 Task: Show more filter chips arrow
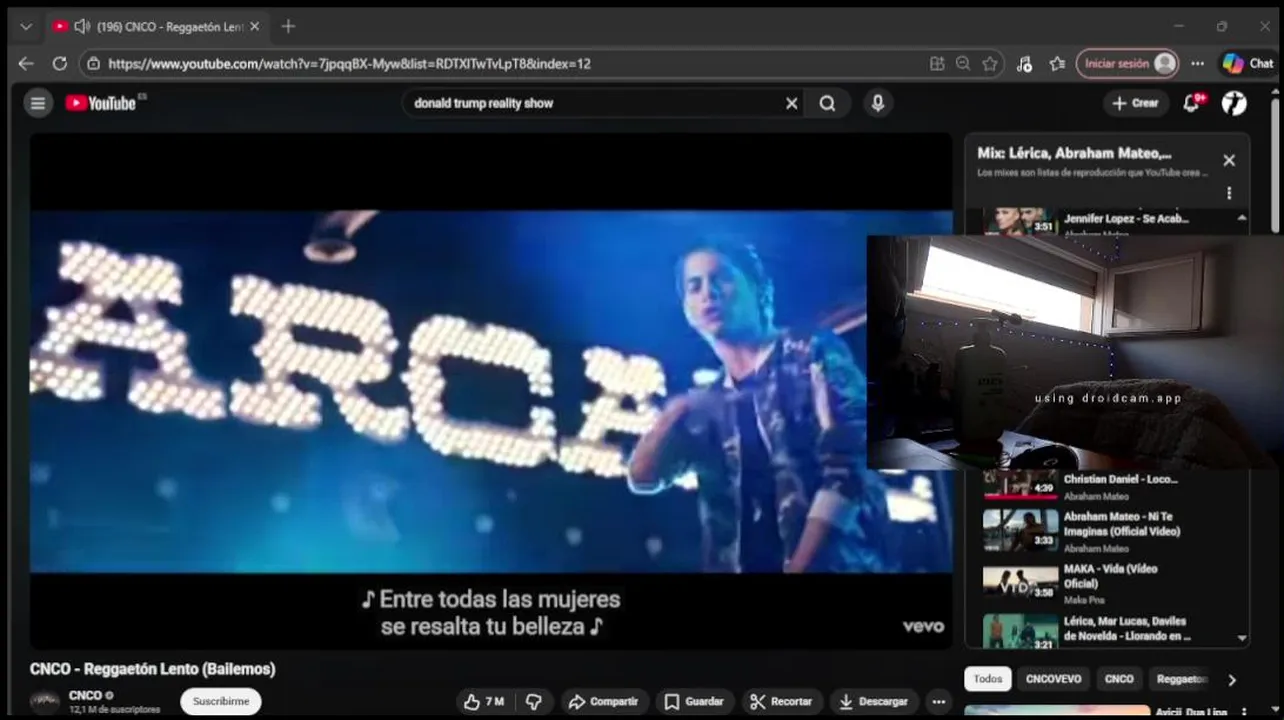(x=1232, y=680)
